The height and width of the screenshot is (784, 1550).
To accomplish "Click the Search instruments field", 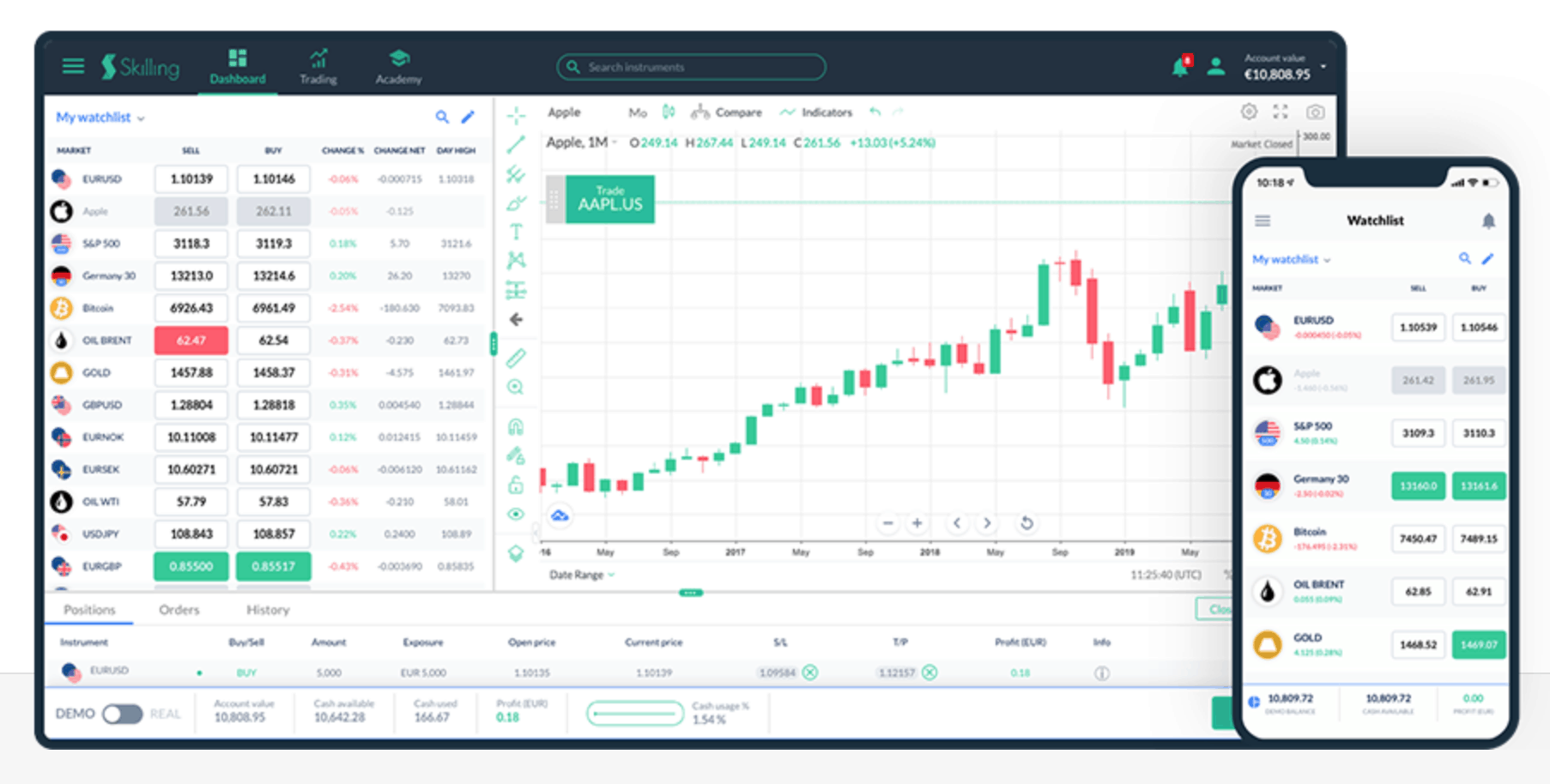I will coord(692,67).
